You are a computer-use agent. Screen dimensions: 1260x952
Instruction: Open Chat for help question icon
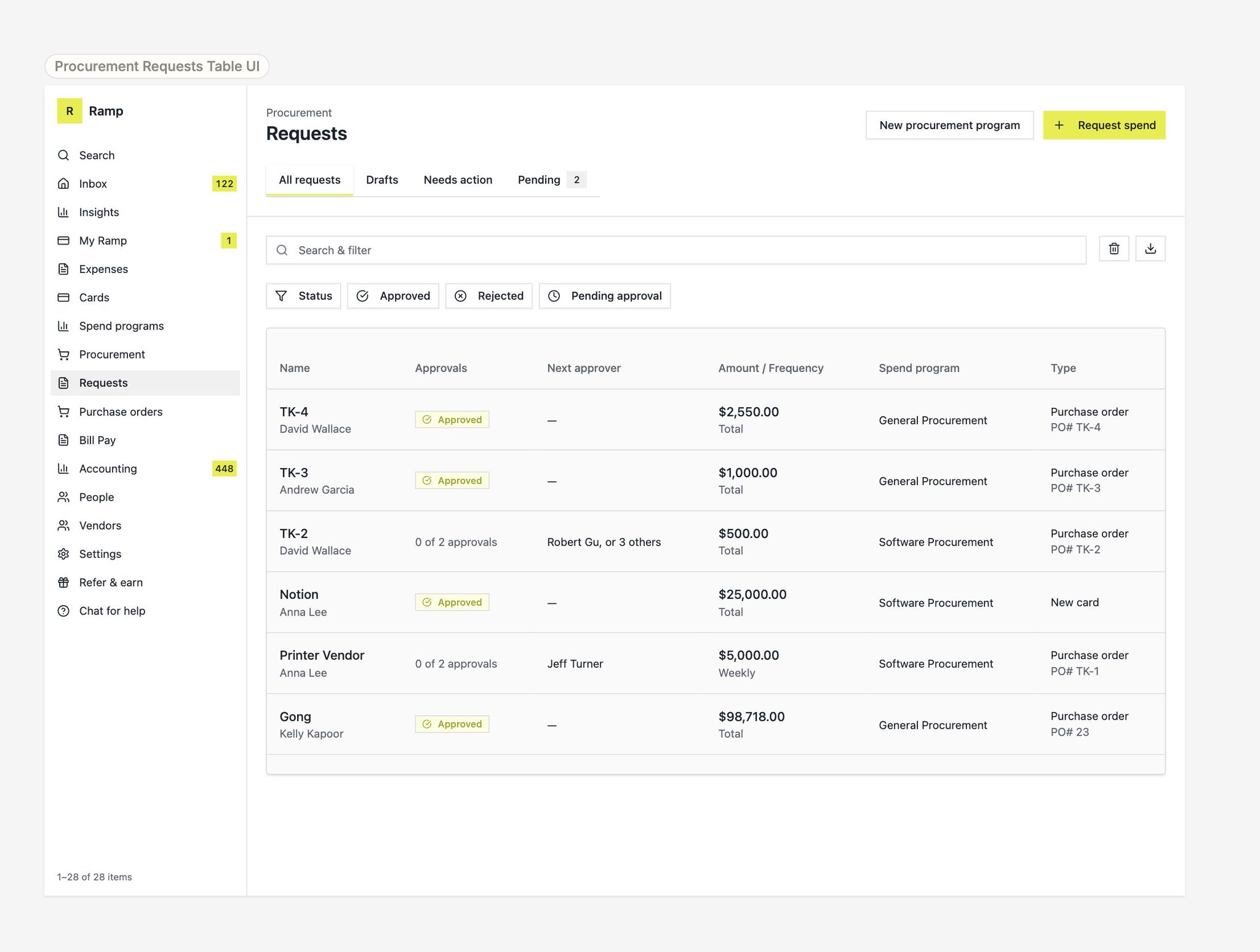[63, 611]
